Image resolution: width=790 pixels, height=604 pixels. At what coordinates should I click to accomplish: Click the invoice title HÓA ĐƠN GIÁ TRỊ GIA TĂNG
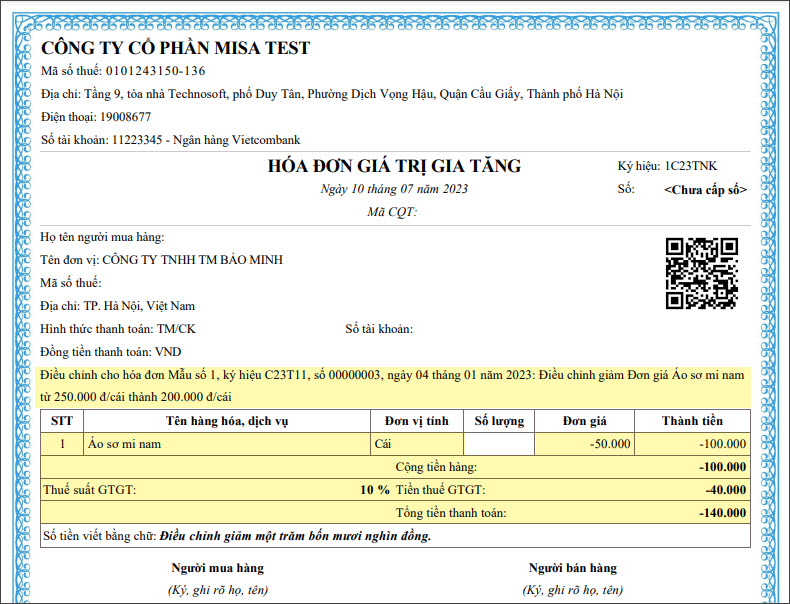394,166
